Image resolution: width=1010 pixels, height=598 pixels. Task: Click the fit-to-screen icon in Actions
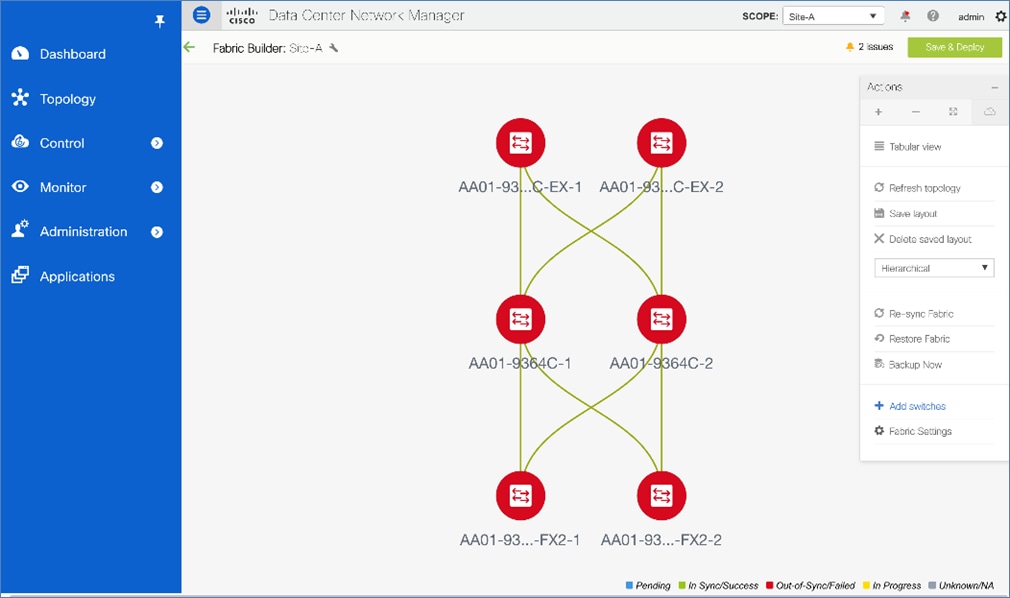[x=953, y=112]
